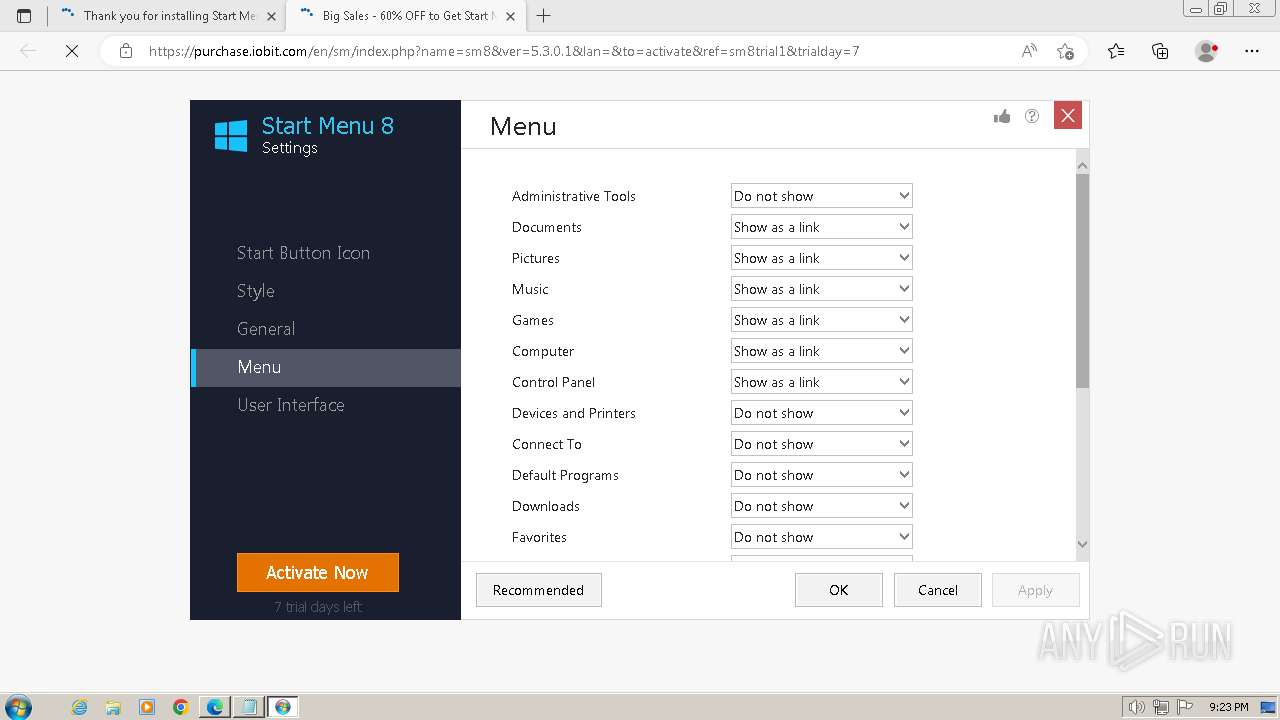This screenshot has width=1280, height=720.
Task: Expand Music display dropdown
Action: pos(821,289)
